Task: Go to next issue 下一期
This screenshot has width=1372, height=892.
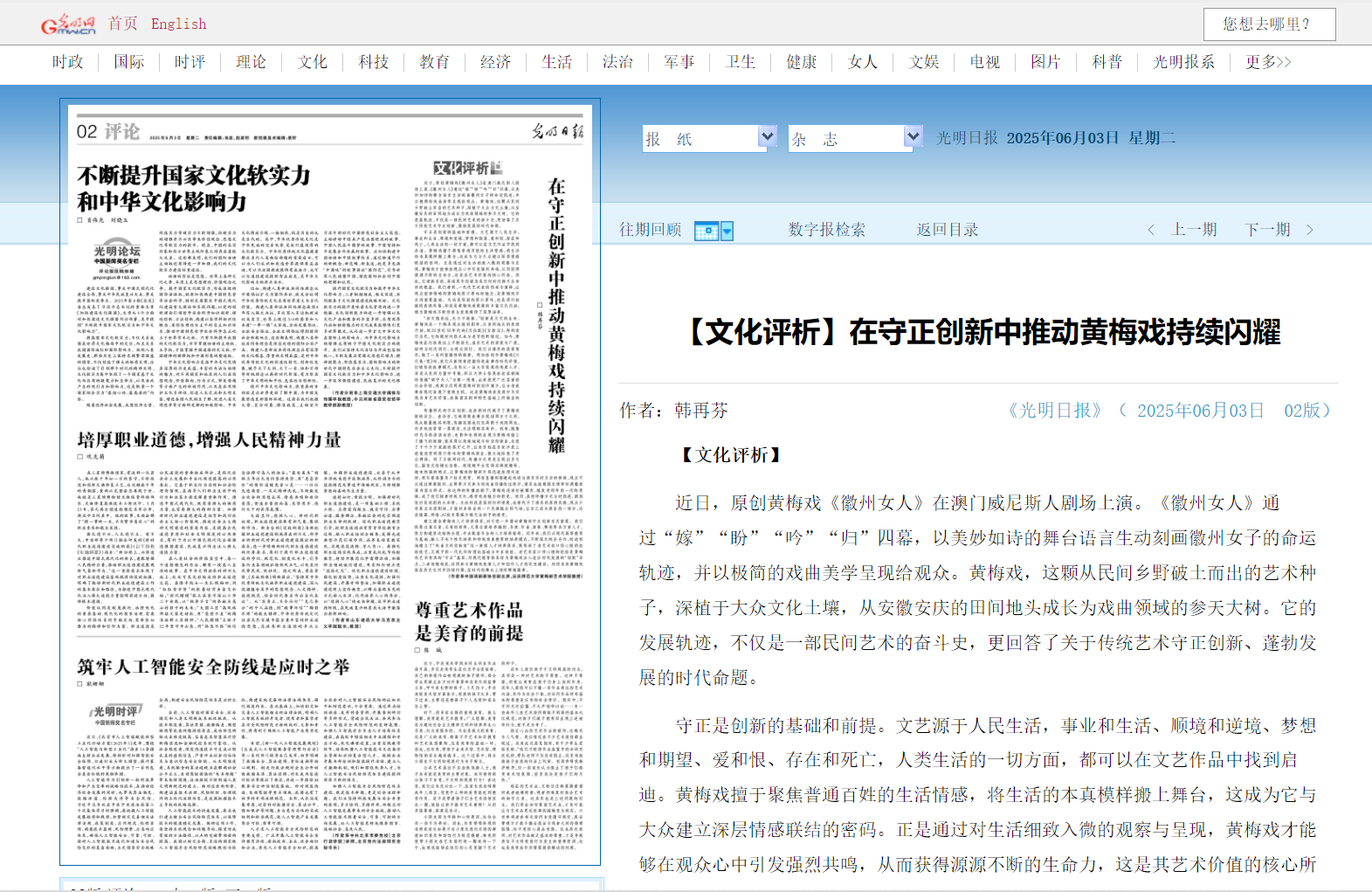Action: pyautogui.click(x=1267, y=230)
